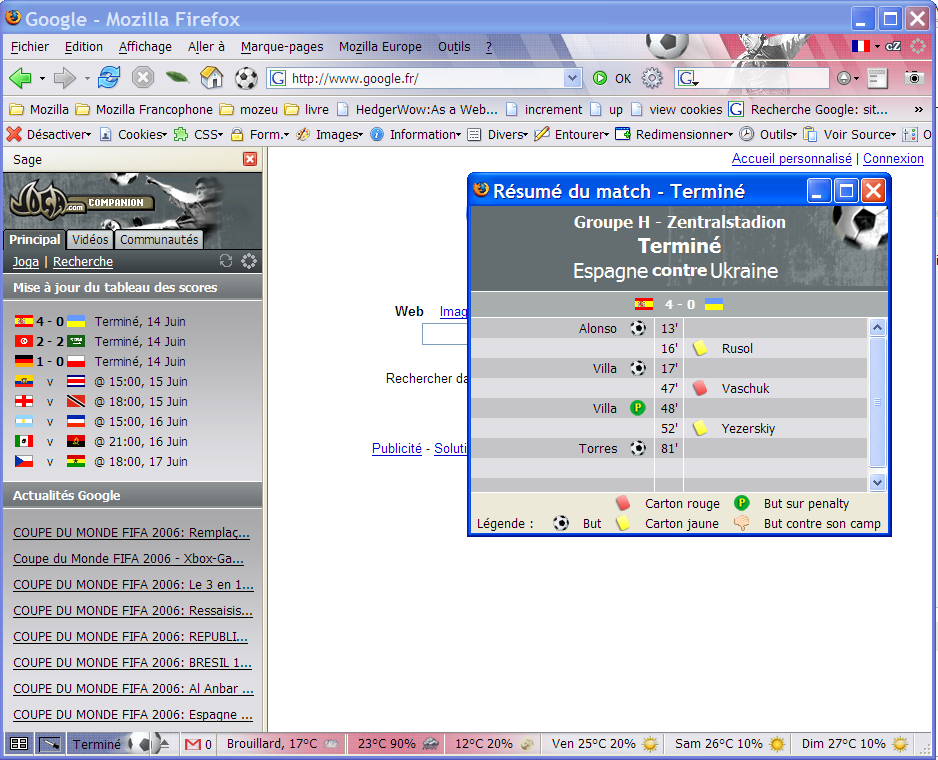Image resolution: width=938 pixels, height=760 pixels.
Task: Open the Voir Source toolbar dropdown
Action: (x=849, y=135)
